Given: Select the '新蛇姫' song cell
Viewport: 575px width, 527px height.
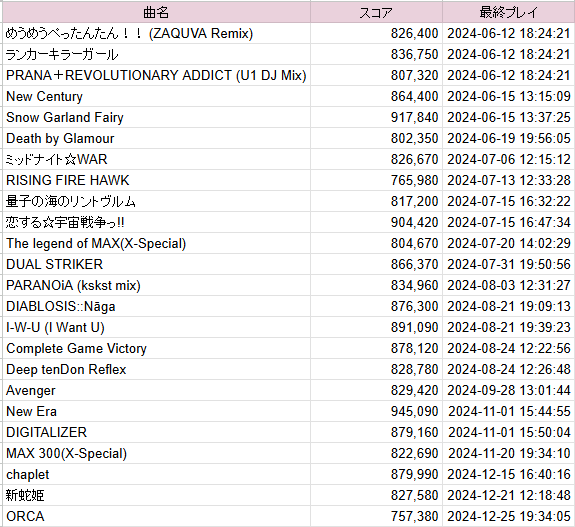Looking at the screenshot, I should coord(156,495).
